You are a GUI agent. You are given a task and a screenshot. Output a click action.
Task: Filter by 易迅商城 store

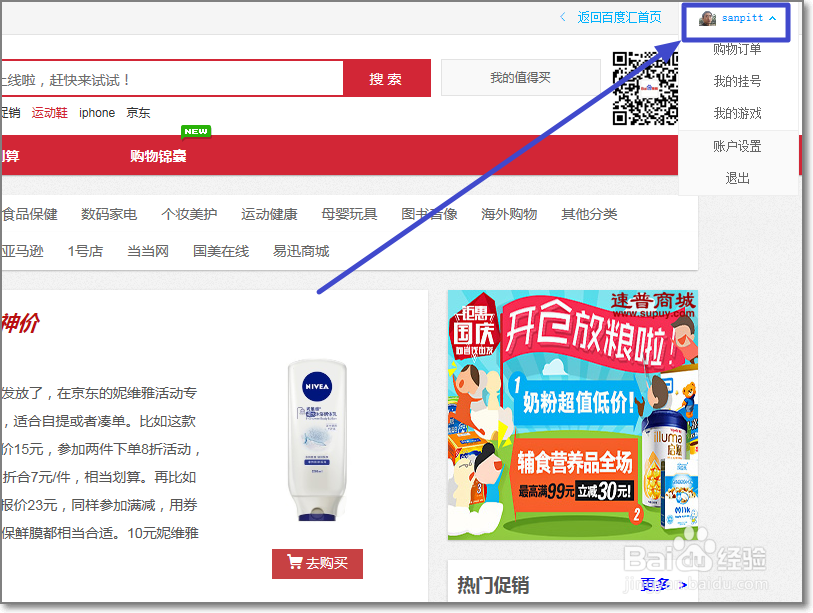(x=301, y=252)
